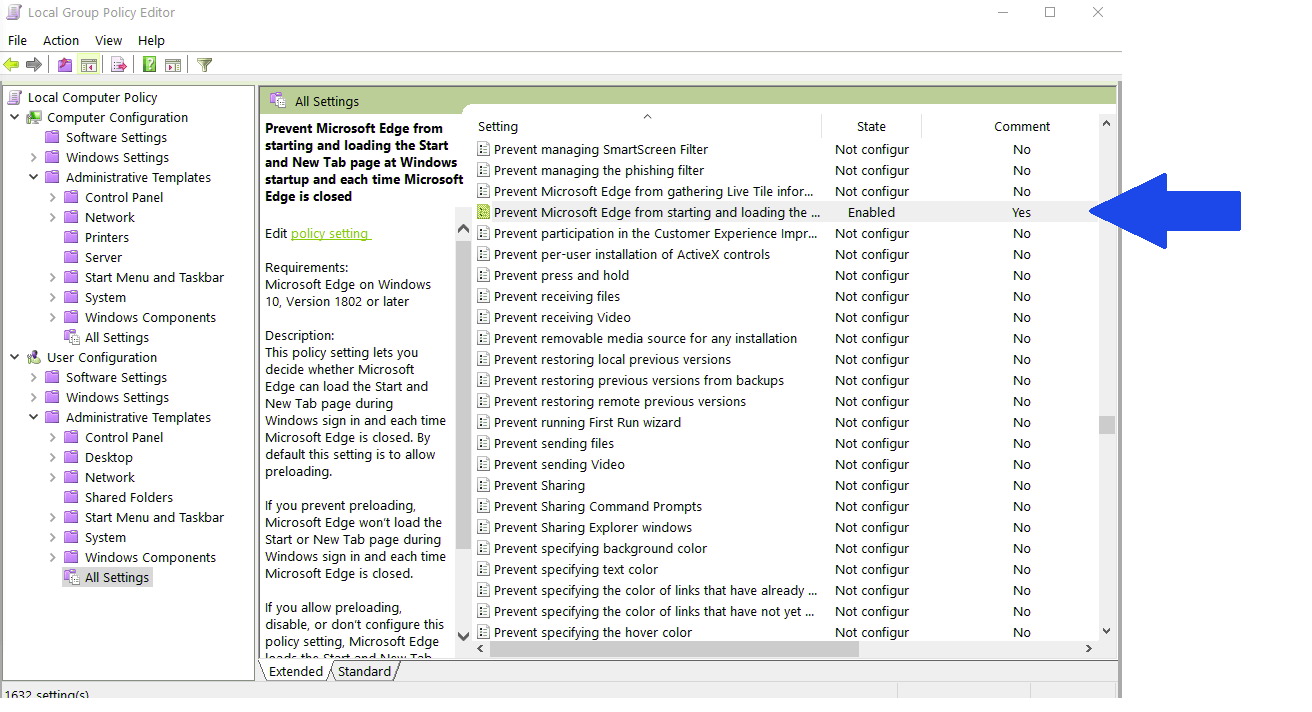
Task: Collapse User Configuration Administrative Templates
Action: click(34, 417)
